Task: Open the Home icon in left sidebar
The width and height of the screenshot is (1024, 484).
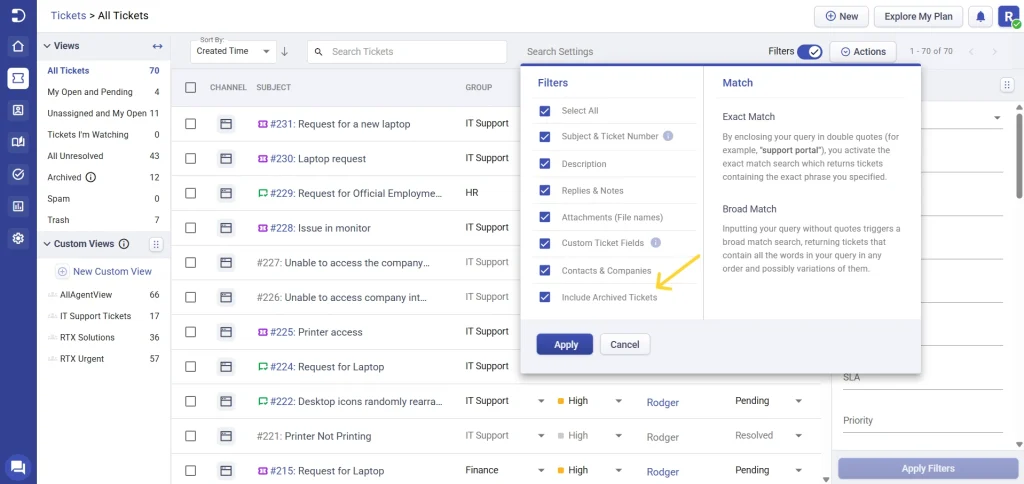Action: [x=18, y=46]
